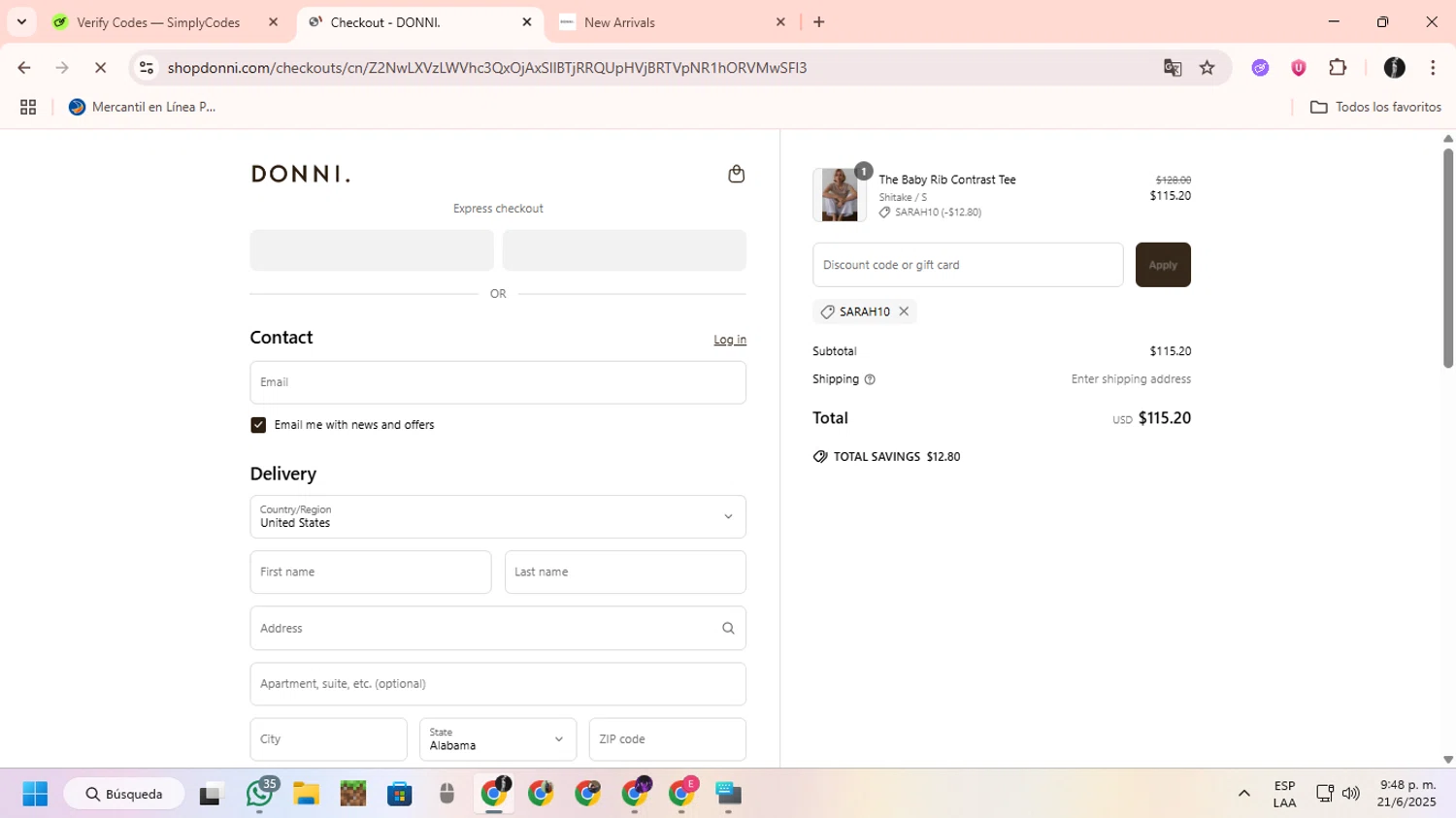Image resolution: width=1456 pixels, height=818 pixels.
Task: Show hidden system tray icons
Action: pos(1243,794)
